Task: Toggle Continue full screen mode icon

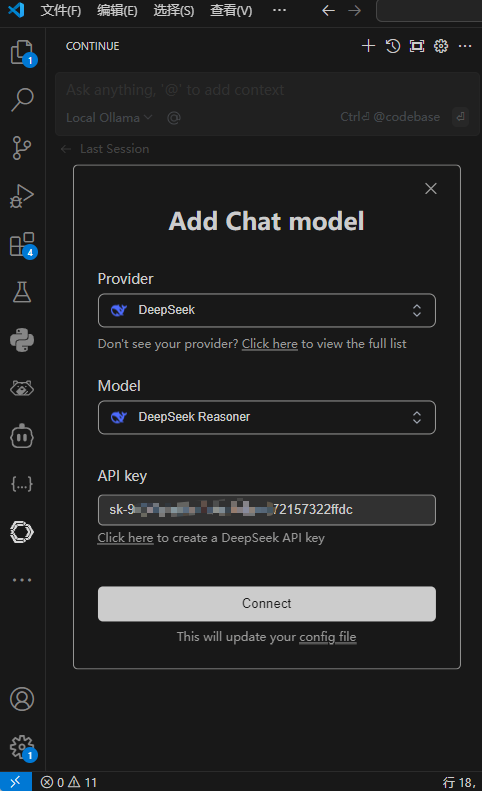Action: 417,46
